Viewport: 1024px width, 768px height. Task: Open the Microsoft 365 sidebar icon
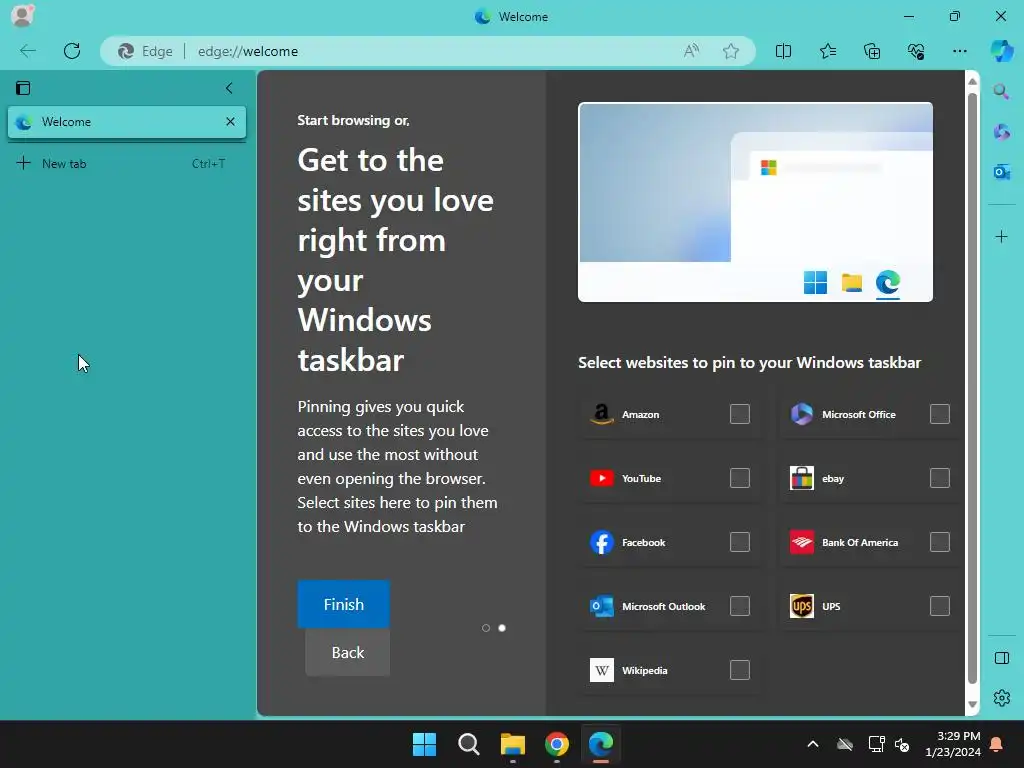pos(1001,132)
